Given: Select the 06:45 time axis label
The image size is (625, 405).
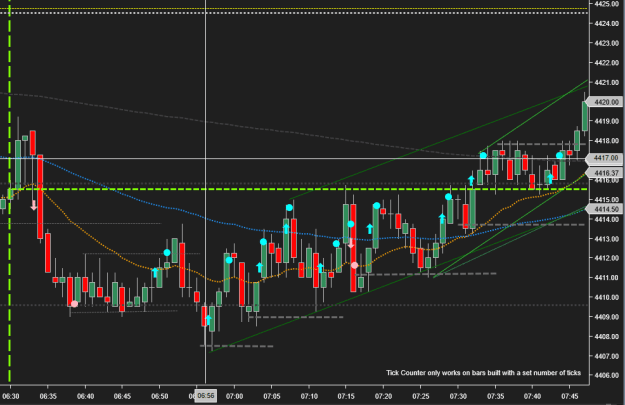Looking at the screenshot, I should tap(122, 396).
